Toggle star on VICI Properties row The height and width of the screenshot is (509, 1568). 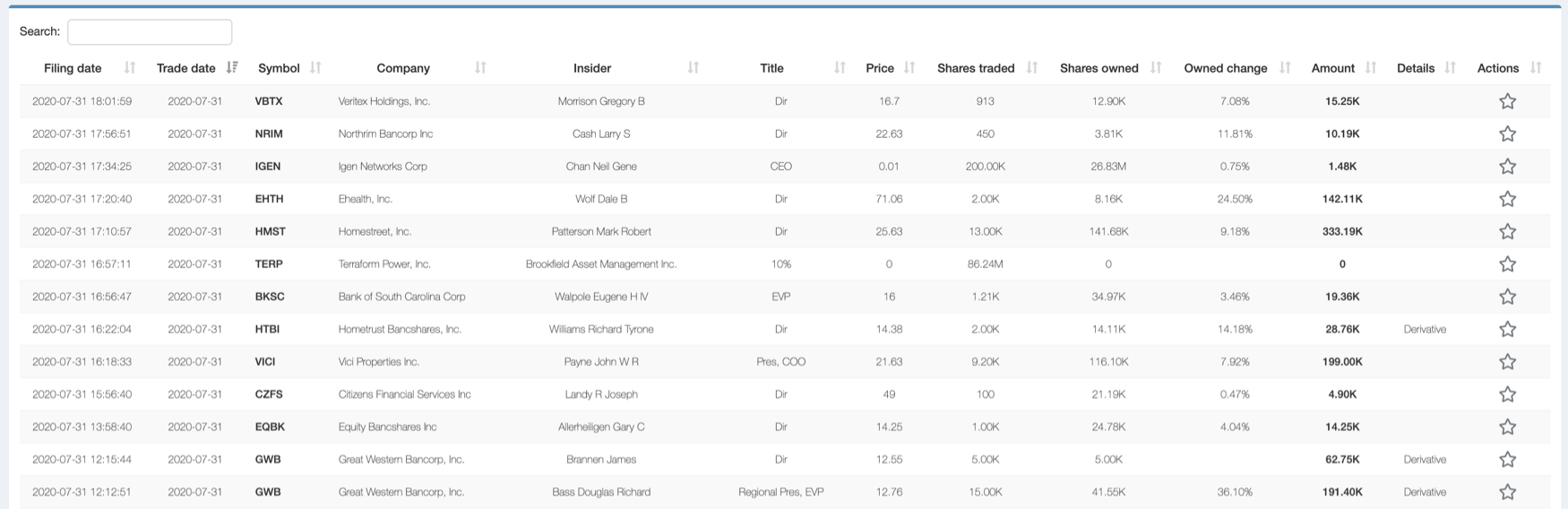point(1507,362)
